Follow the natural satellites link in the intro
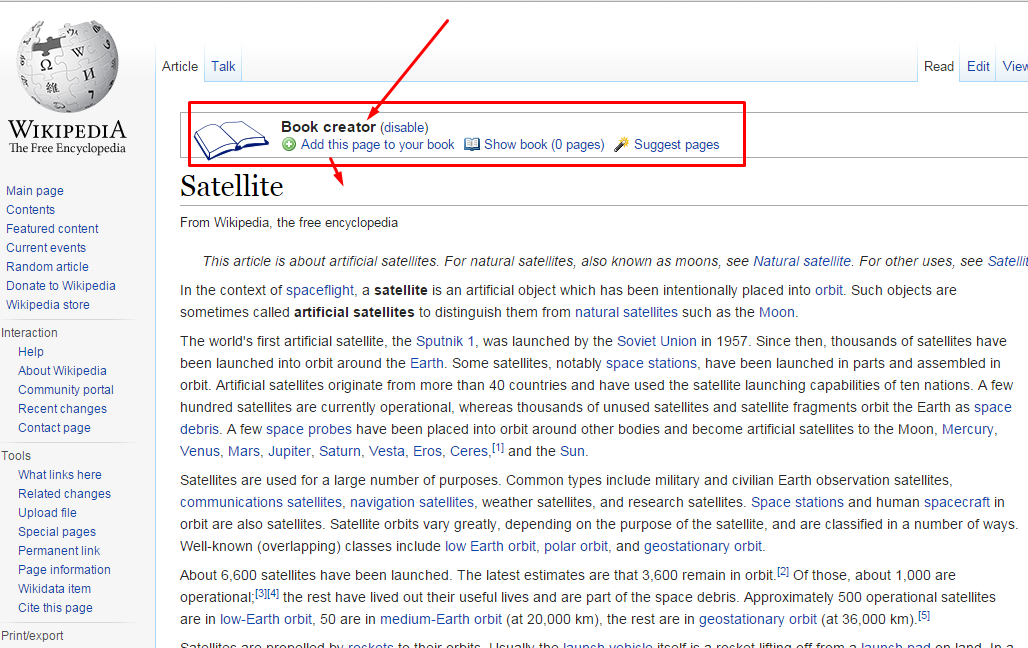Screen dimensions: 1028x648 point(626,312)
